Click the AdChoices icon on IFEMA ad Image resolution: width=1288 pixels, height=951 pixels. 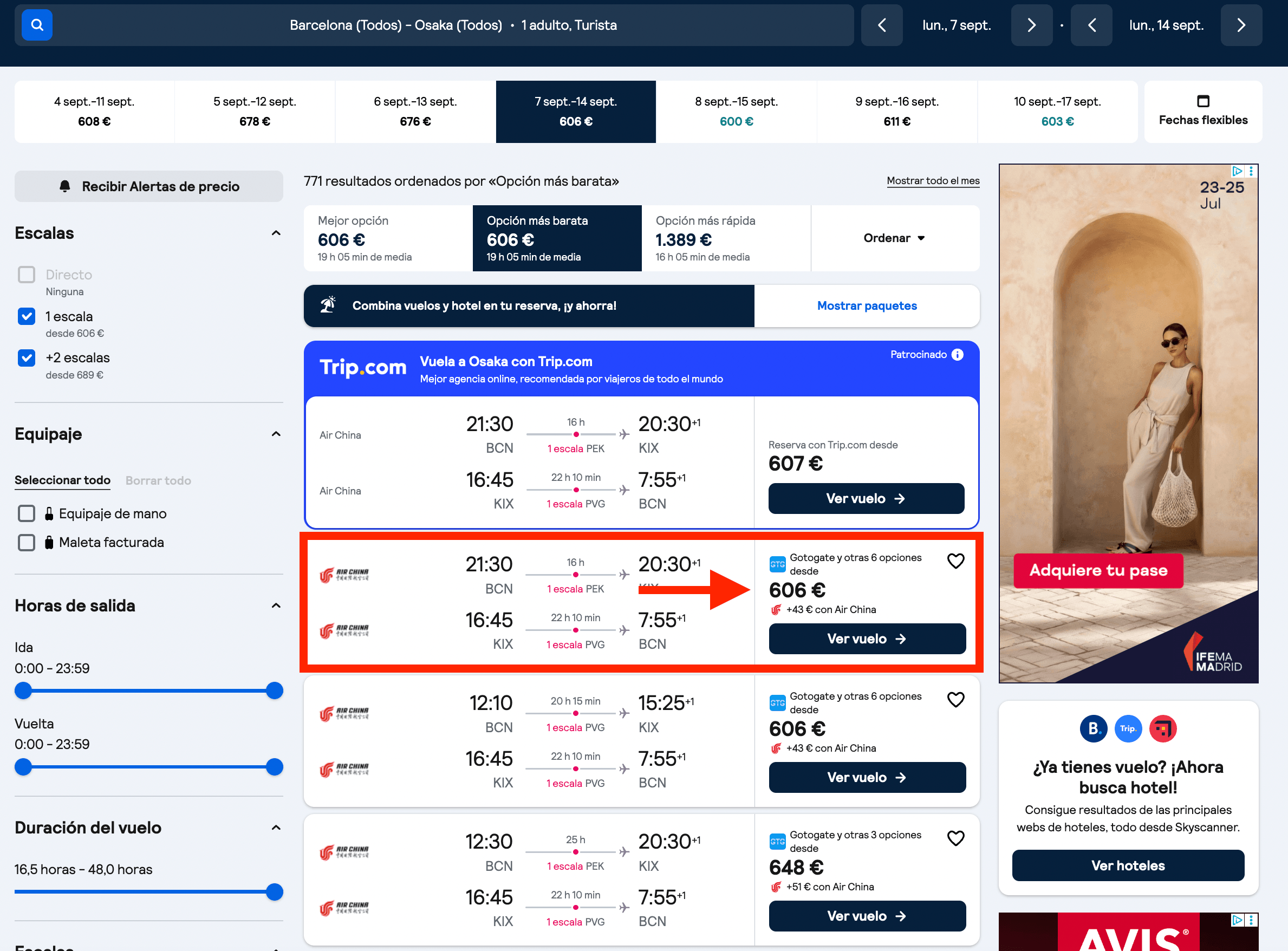pos(1237,171)
